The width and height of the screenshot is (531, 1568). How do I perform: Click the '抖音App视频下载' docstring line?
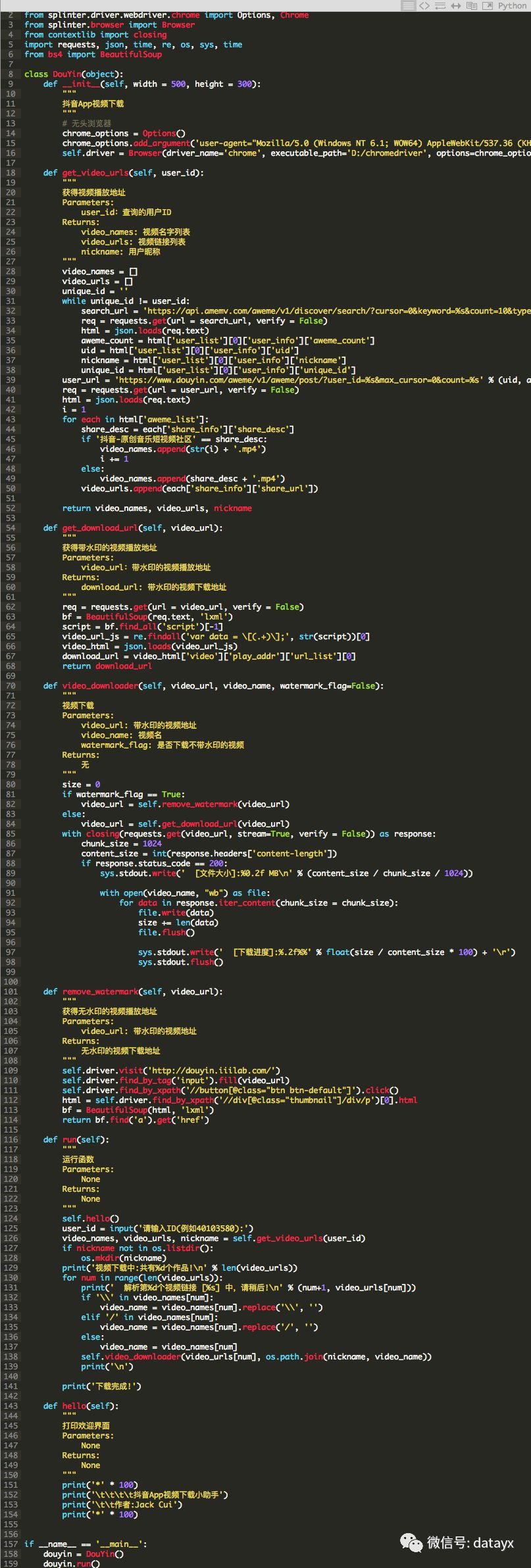pyautogui.click(x=93, y=104)
